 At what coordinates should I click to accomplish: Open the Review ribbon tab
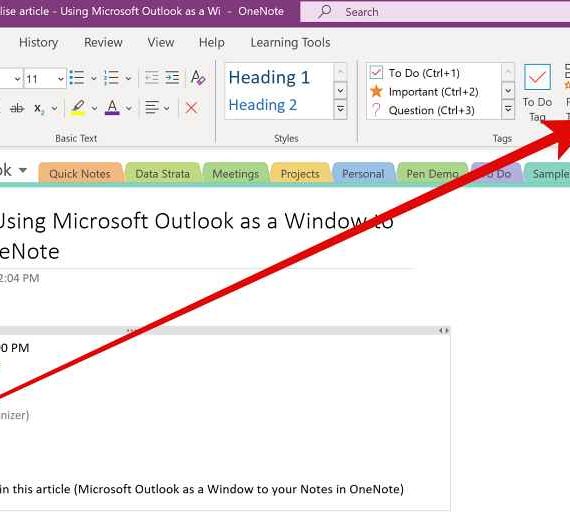[x=103, y=43]
